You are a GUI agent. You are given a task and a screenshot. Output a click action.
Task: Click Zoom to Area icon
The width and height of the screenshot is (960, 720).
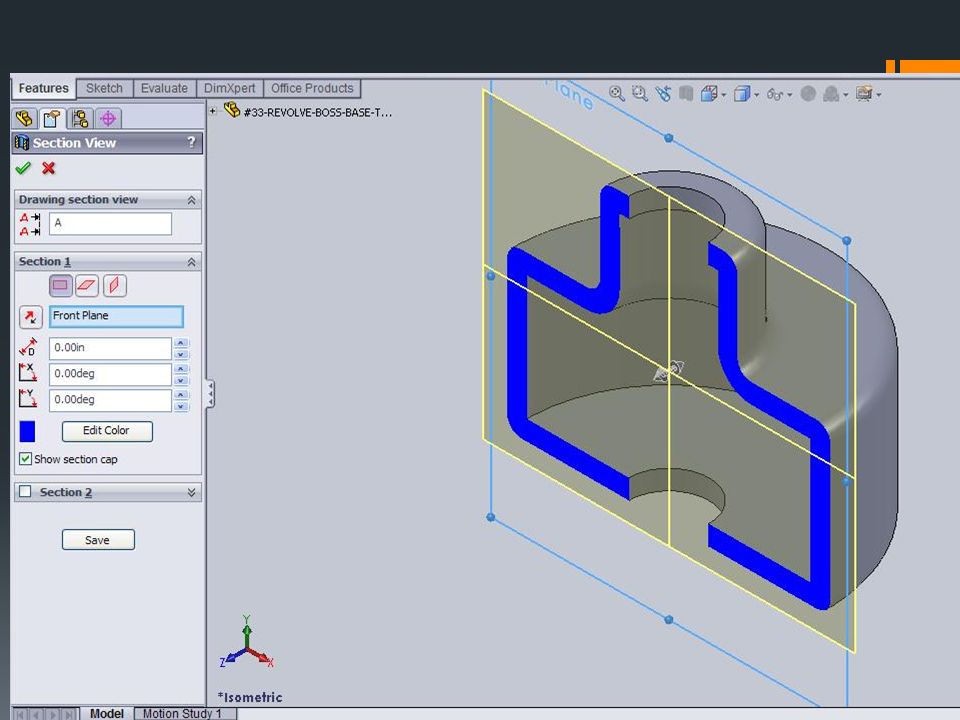point(640,94)
